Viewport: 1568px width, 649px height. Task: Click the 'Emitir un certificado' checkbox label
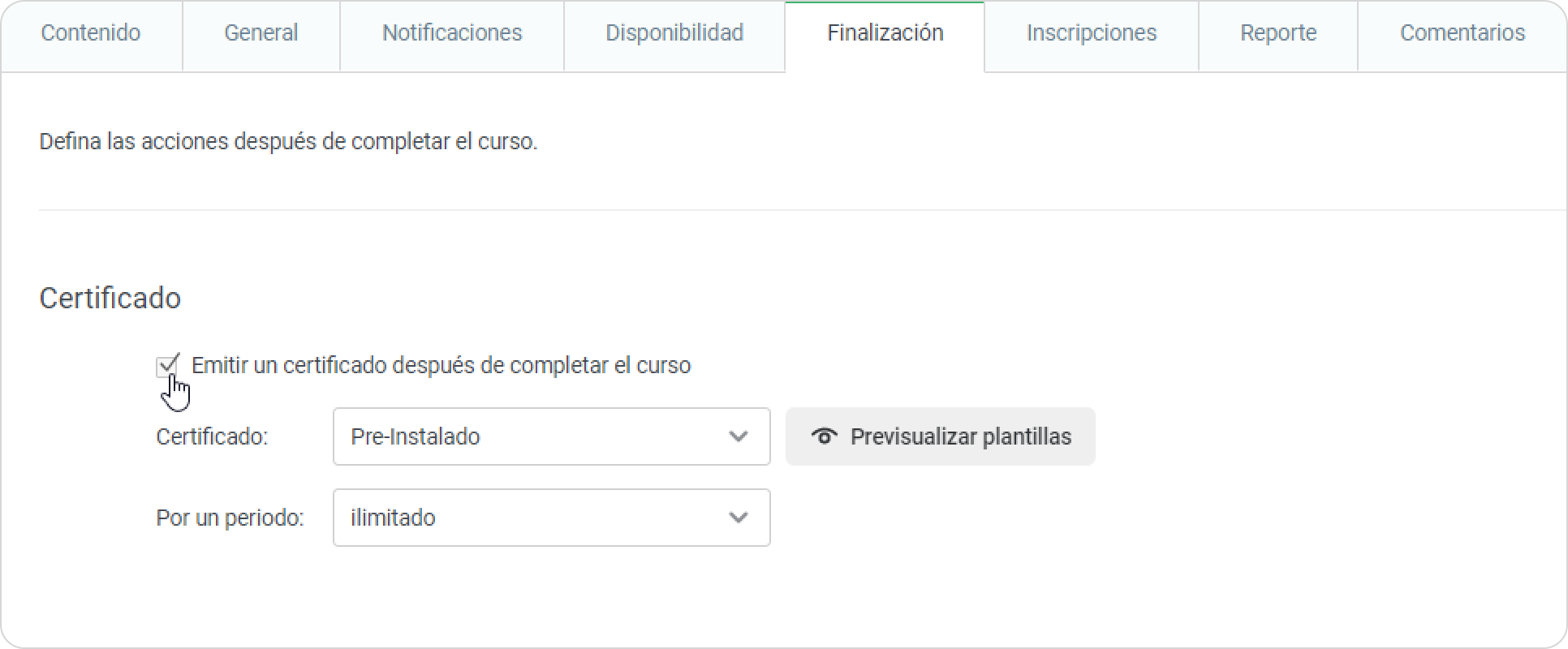[x=441, y=366]
